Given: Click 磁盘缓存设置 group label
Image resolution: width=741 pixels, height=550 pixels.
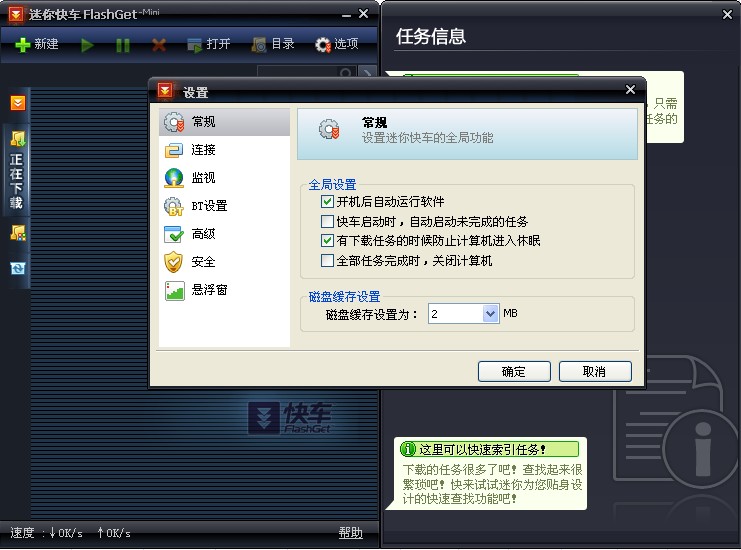Looking at the screenshot, I should pyautogui.click(x=345, y=297).
